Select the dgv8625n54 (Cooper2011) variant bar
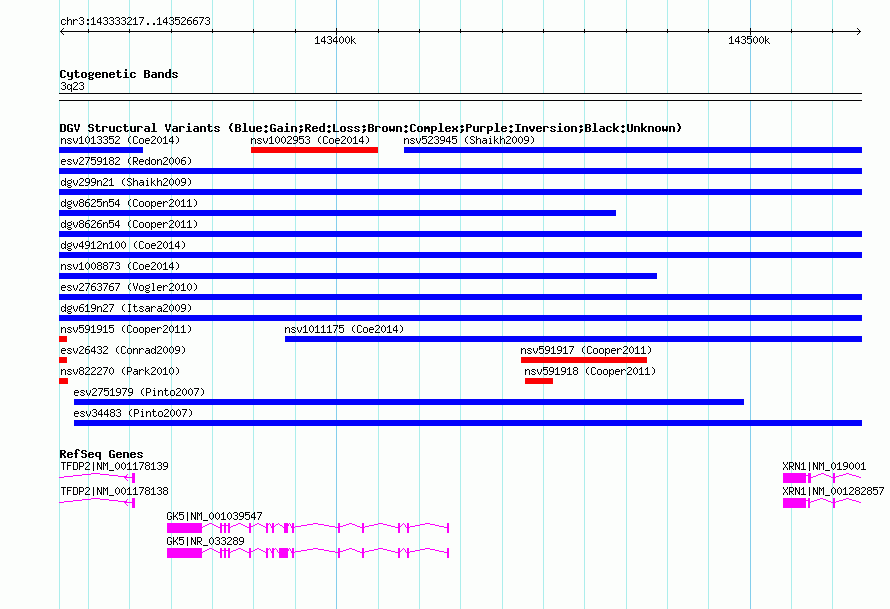Viewport: 890px width, 609px height. [338, 213]
